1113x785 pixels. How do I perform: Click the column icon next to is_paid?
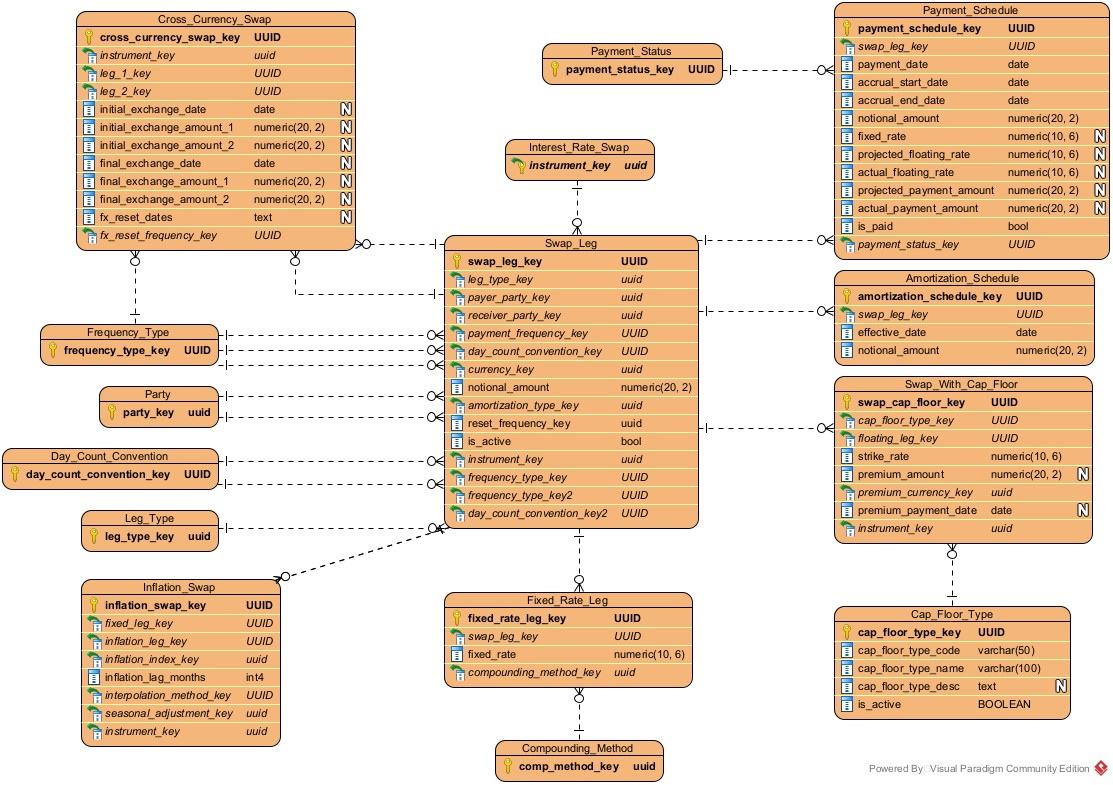(847, 227)
